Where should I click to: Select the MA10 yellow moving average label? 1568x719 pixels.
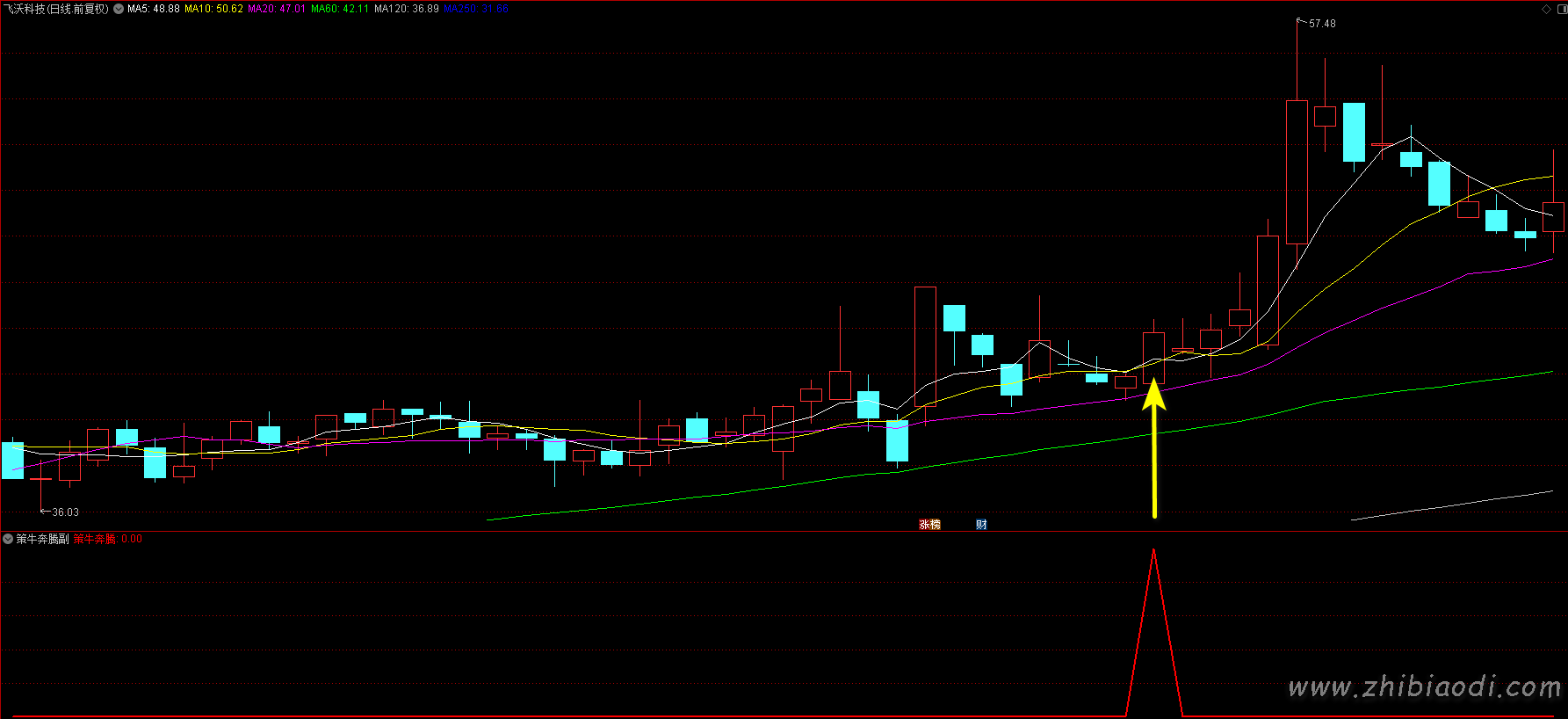(213, 9)
